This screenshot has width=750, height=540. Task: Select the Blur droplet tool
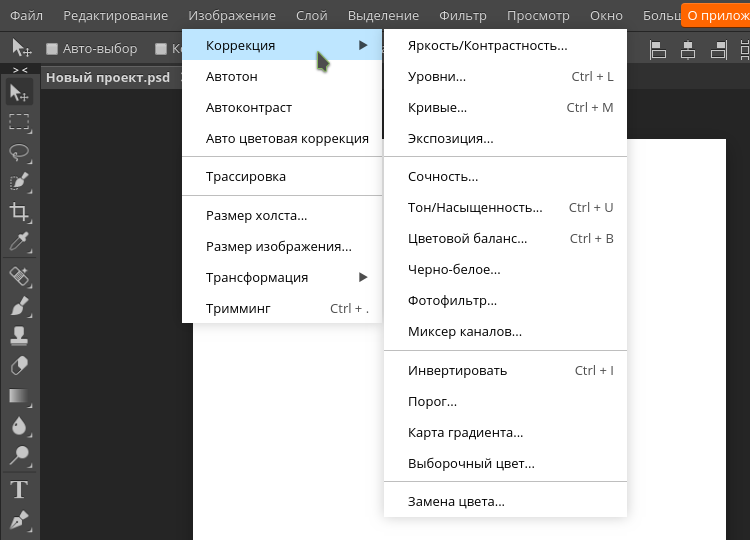tap(20, 426)
